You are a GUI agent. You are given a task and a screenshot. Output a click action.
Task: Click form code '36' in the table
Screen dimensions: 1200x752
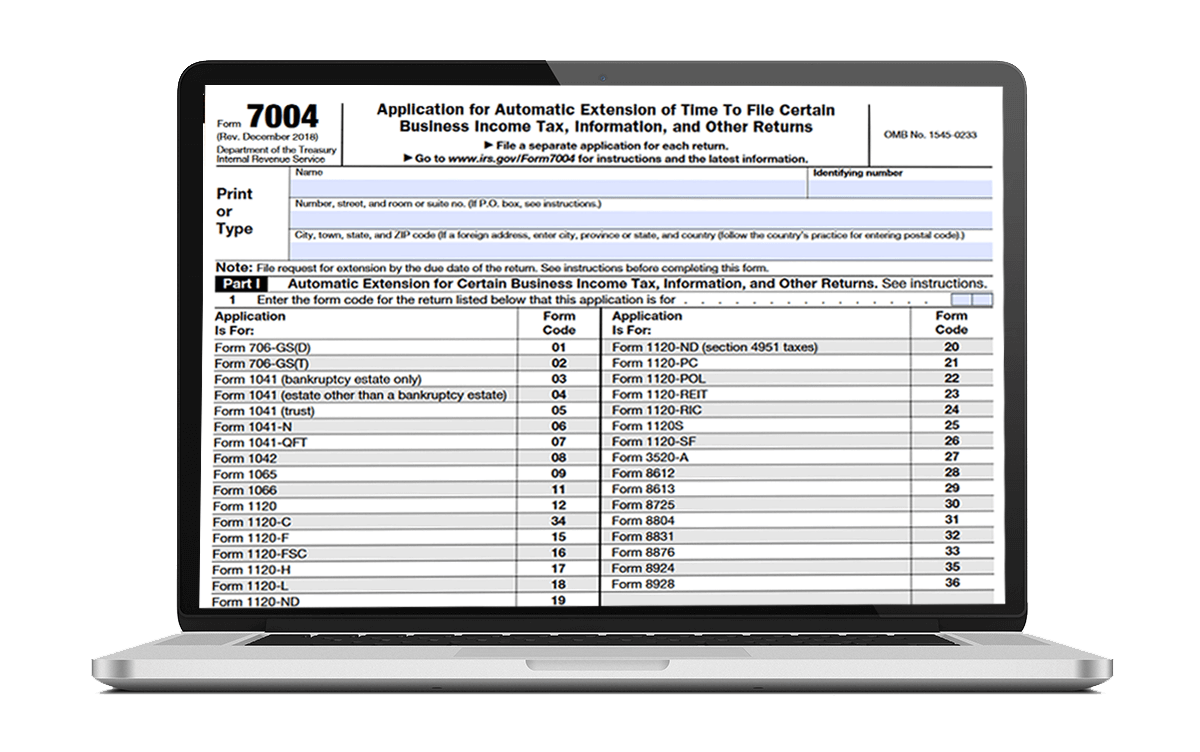point(952,583)
